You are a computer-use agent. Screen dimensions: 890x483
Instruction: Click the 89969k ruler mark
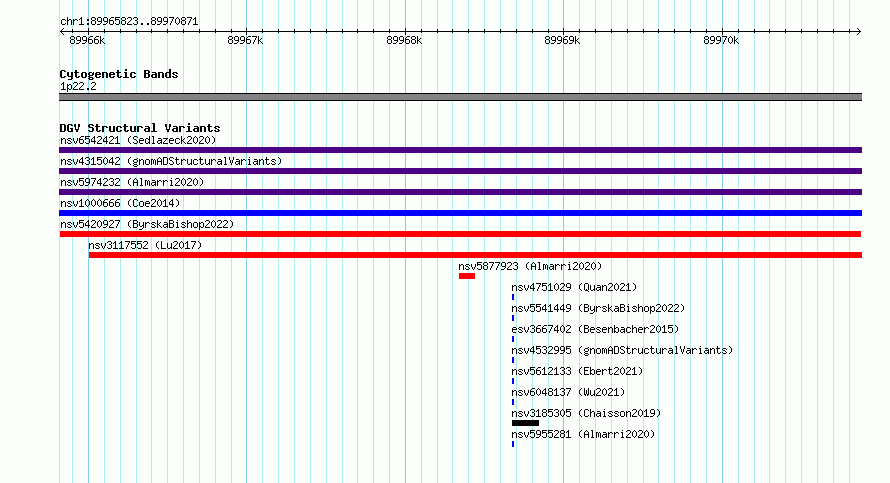click(562, 40)
